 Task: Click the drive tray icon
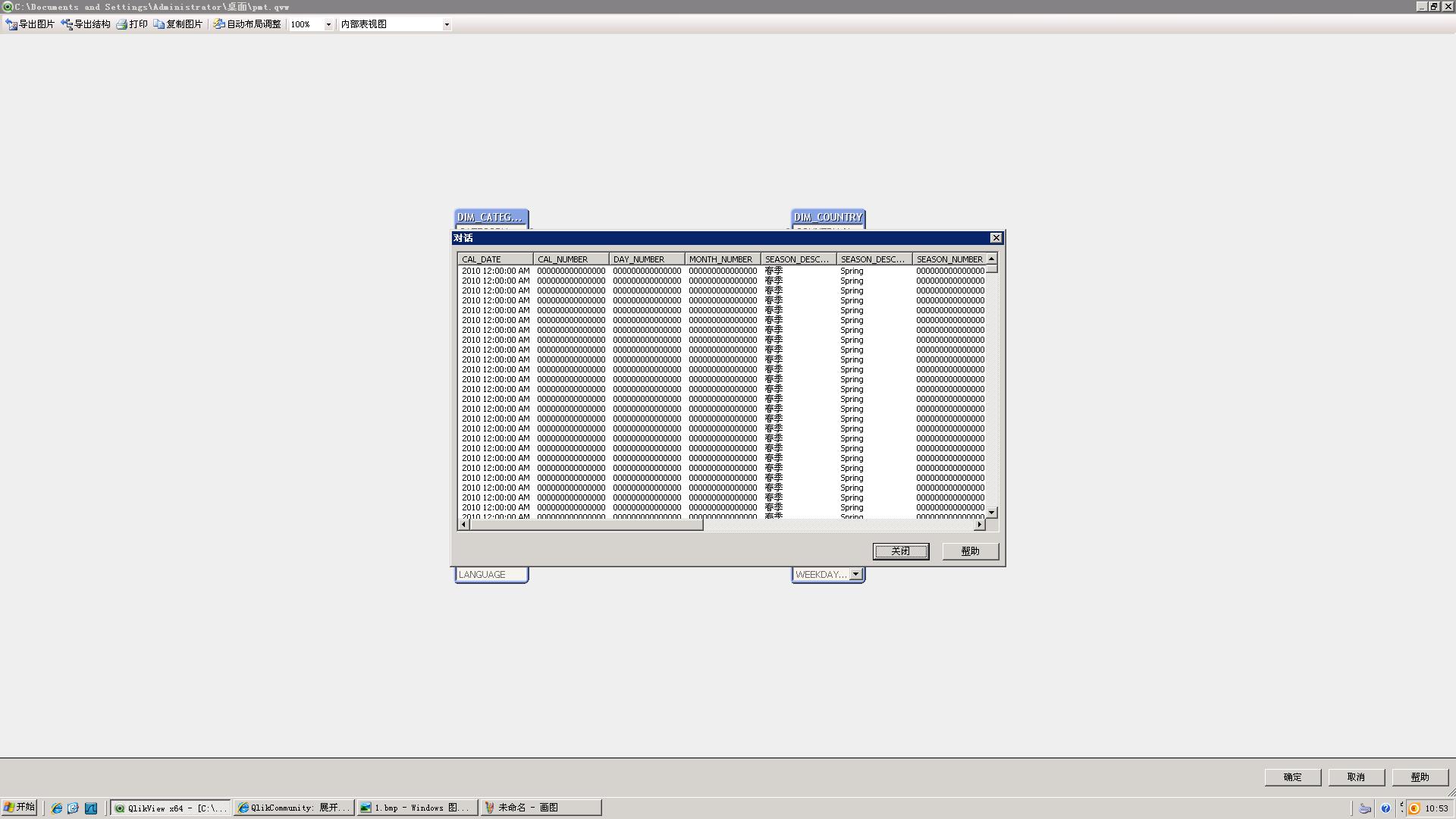(1365, 808)
